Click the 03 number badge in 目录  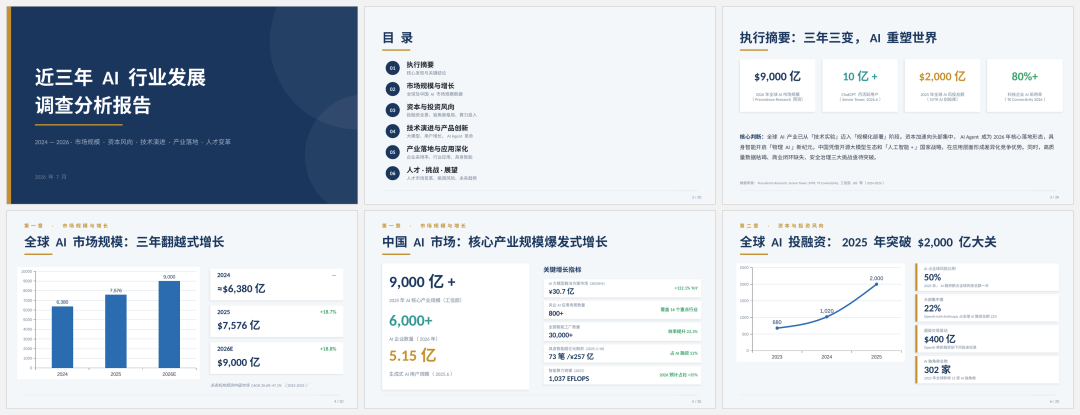393,109
